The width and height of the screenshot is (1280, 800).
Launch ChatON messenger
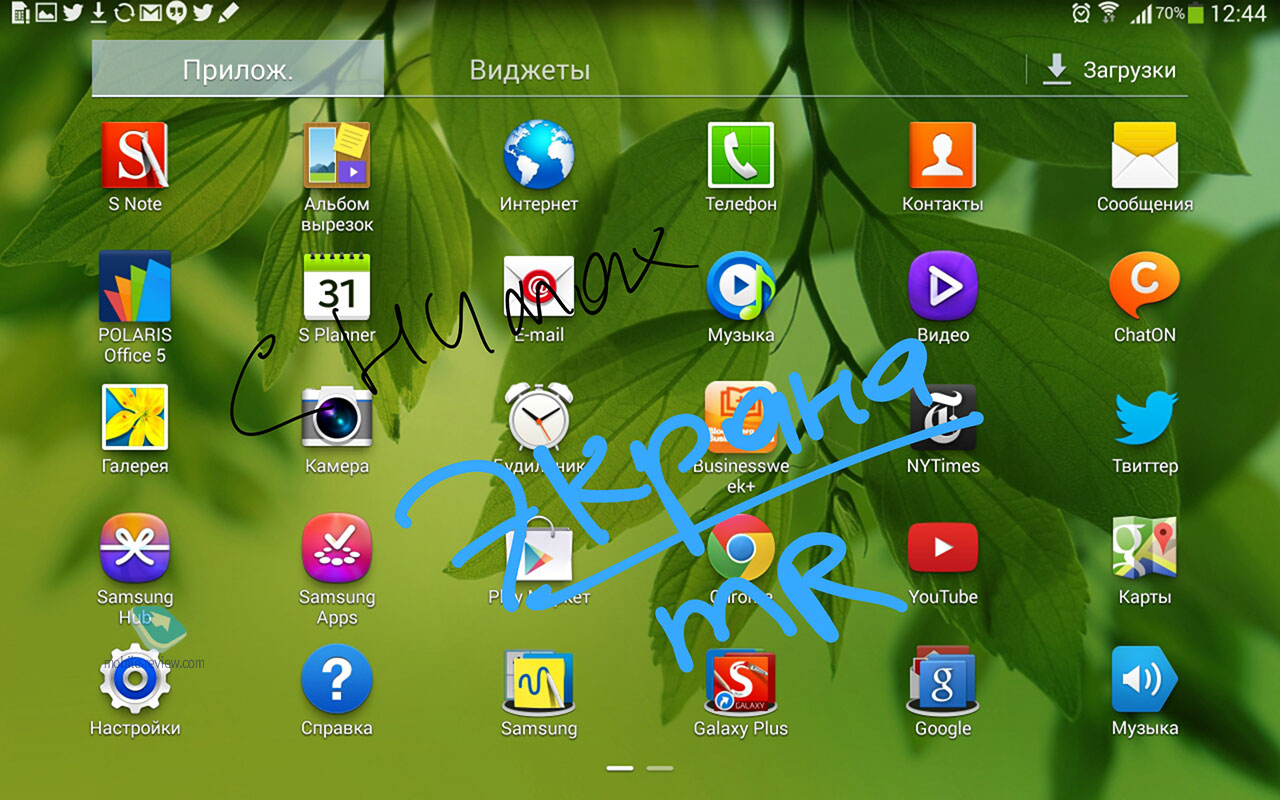pyautogui.click(x=1145, y=286)
